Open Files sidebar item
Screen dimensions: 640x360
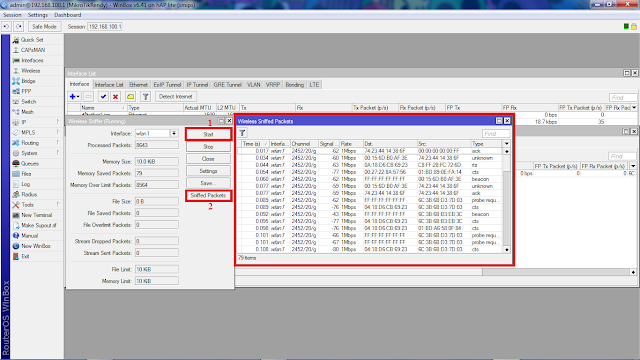coord(26,174)
